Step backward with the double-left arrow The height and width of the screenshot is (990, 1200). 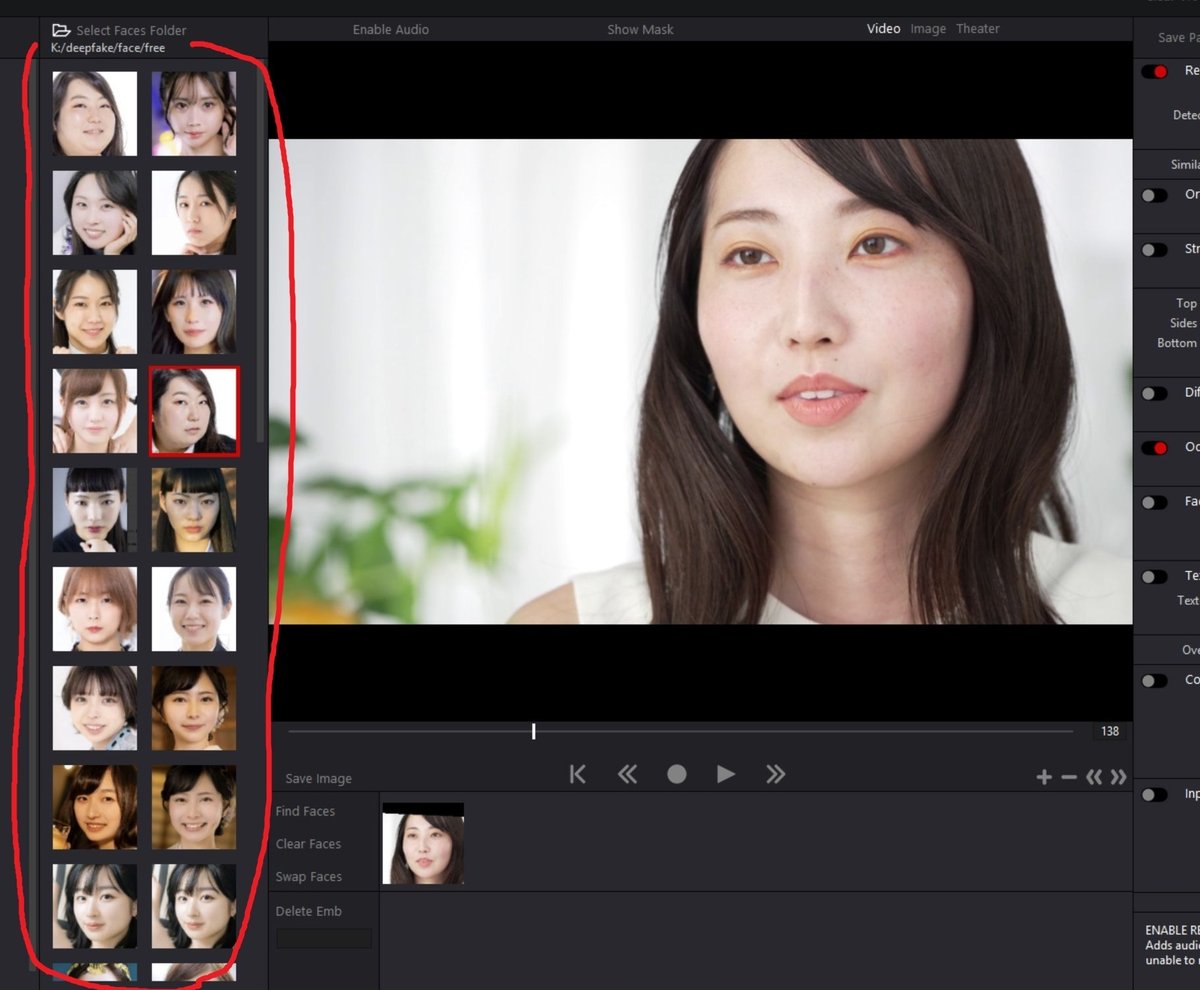(x=627, y=774)
